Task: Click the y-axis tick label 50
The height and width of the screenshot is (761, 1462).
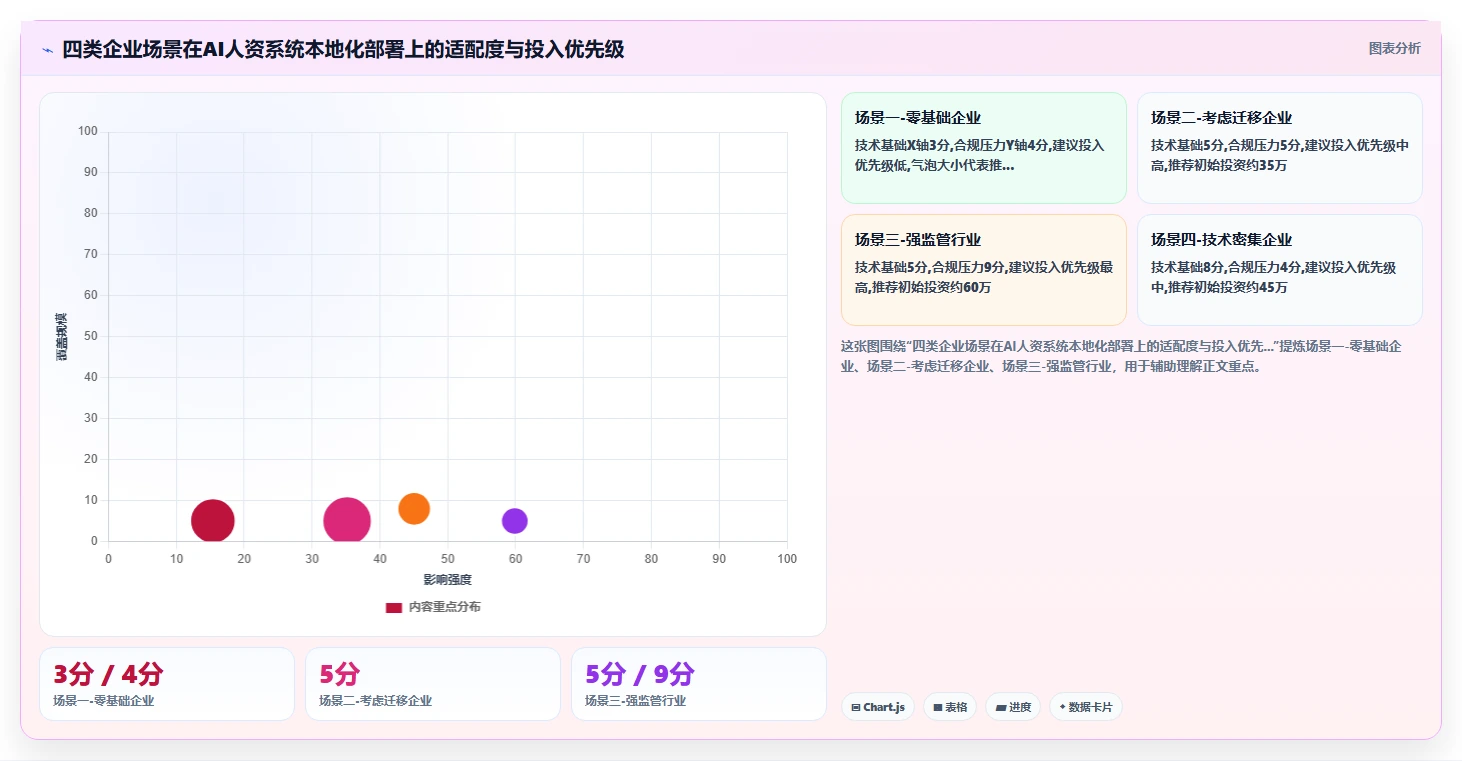Action: pos(90,336)
